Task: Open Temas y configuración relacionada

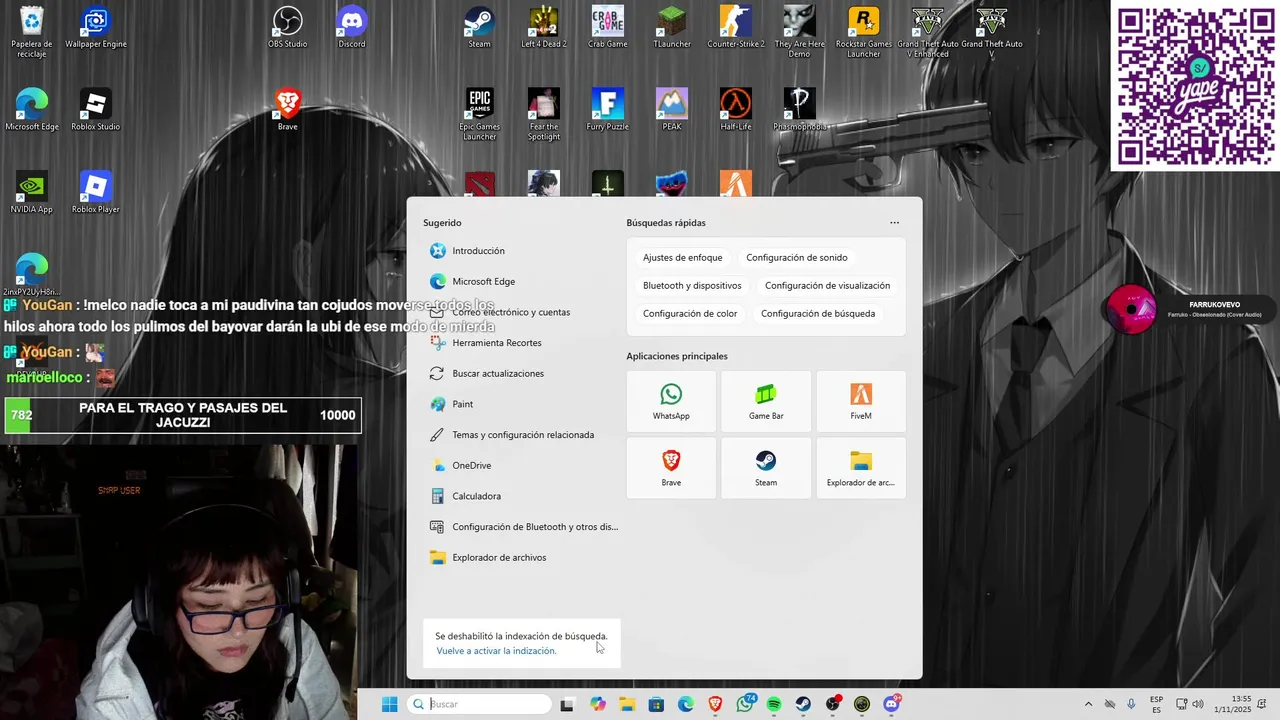Action: (521, 435)
